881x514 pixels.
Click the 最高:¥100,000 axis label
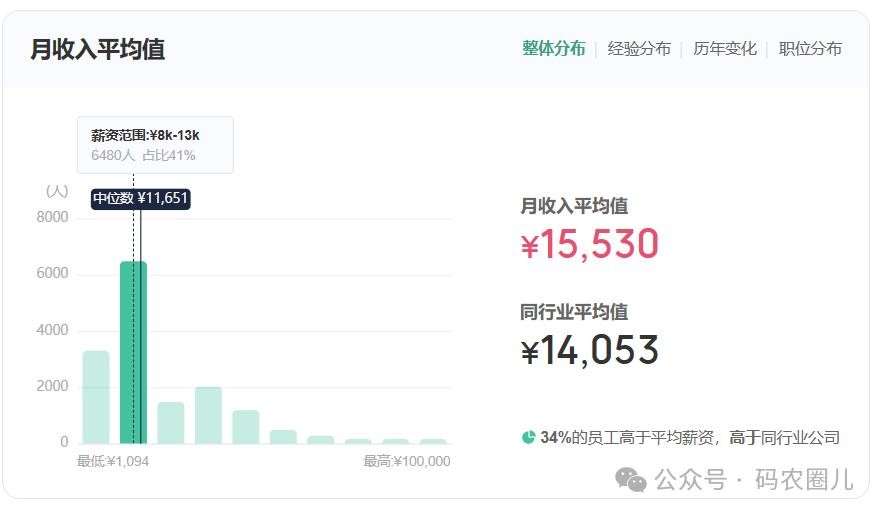pos(406,461)
